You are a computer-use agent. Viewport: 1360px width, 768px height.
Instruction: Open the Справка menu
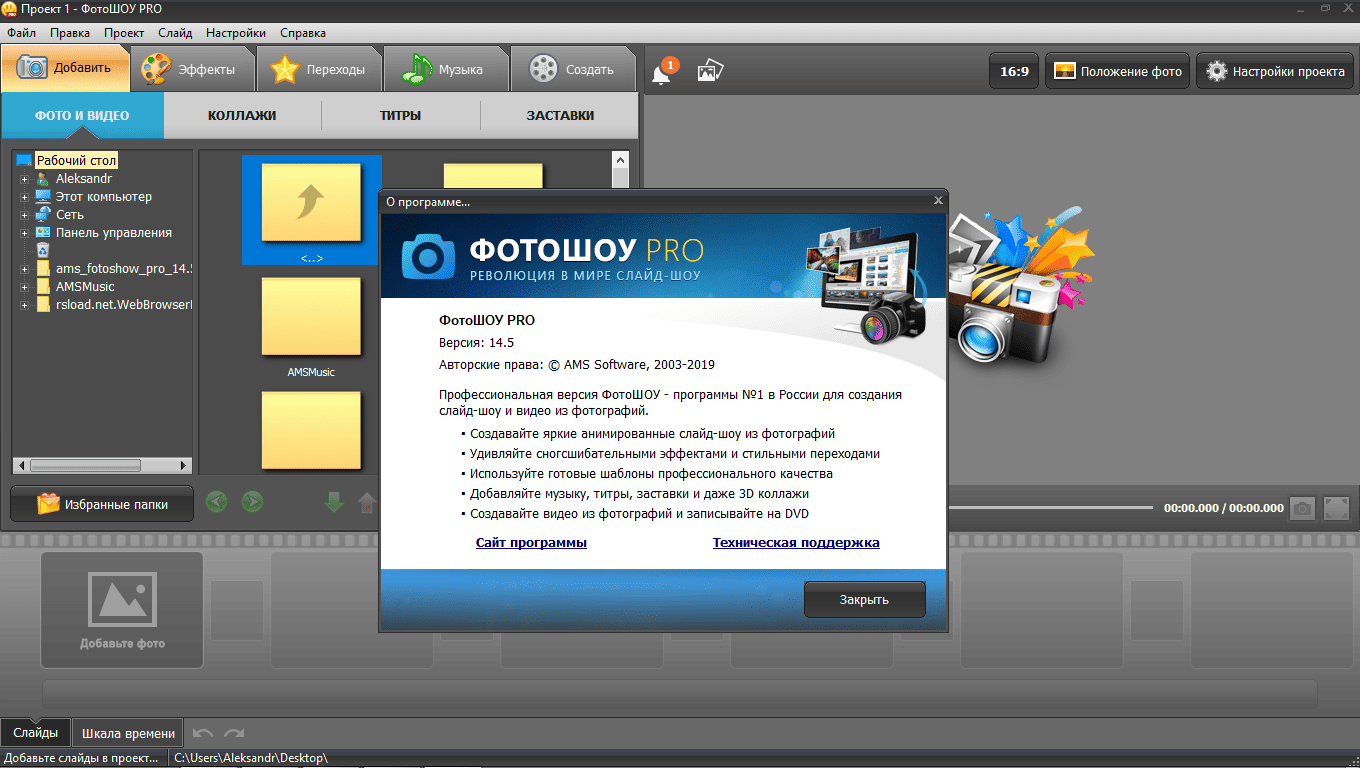(x=303, y=33)
